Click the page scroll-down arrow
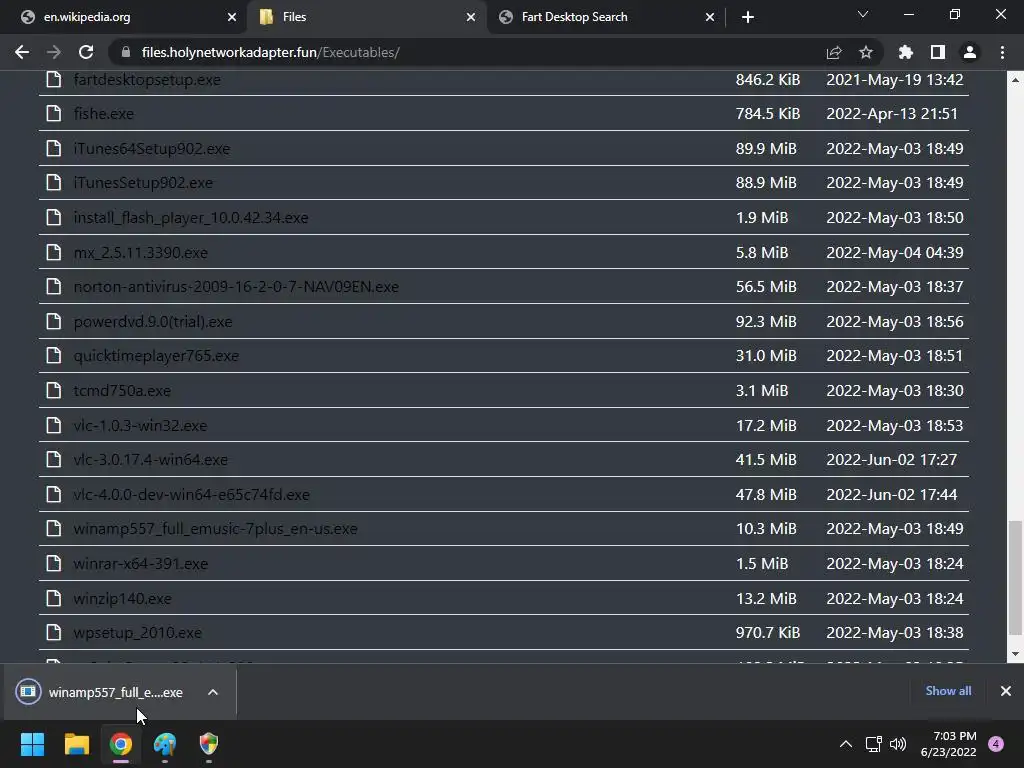Screen dimensions: 1024x768 [1015, 654]
